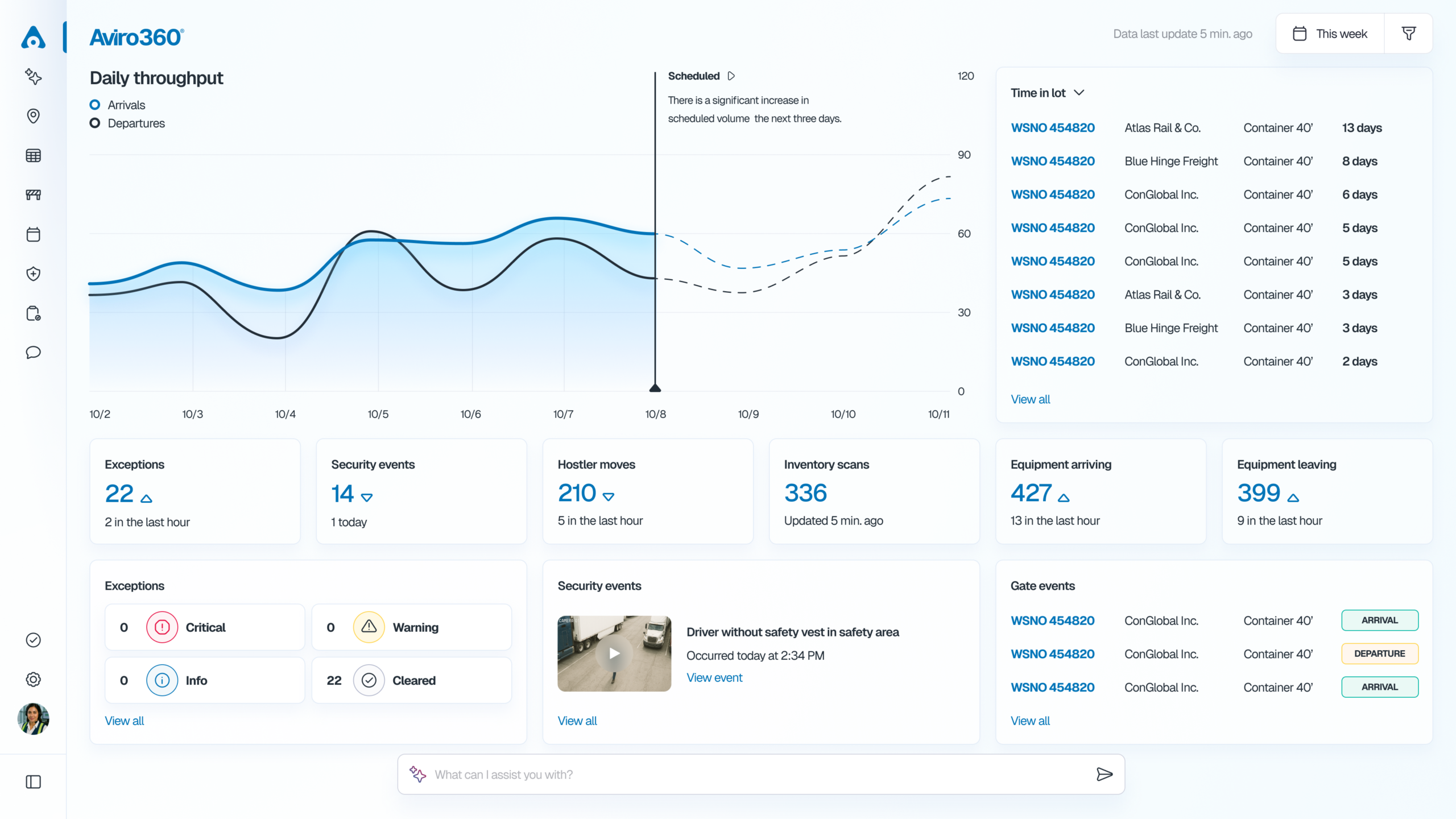
Task: Click View all under Gate events
Action: [1029, 721]
